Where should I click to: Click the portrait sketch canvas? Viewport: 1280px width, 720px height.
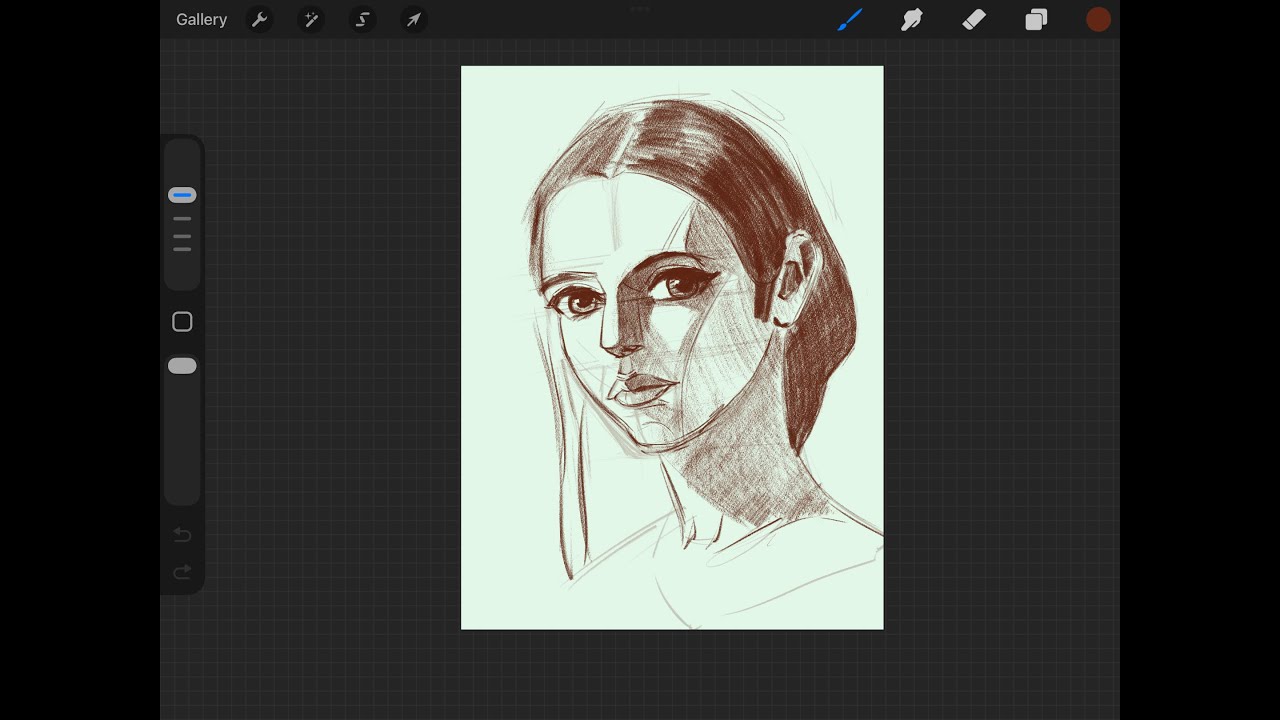tap(672, 348)
